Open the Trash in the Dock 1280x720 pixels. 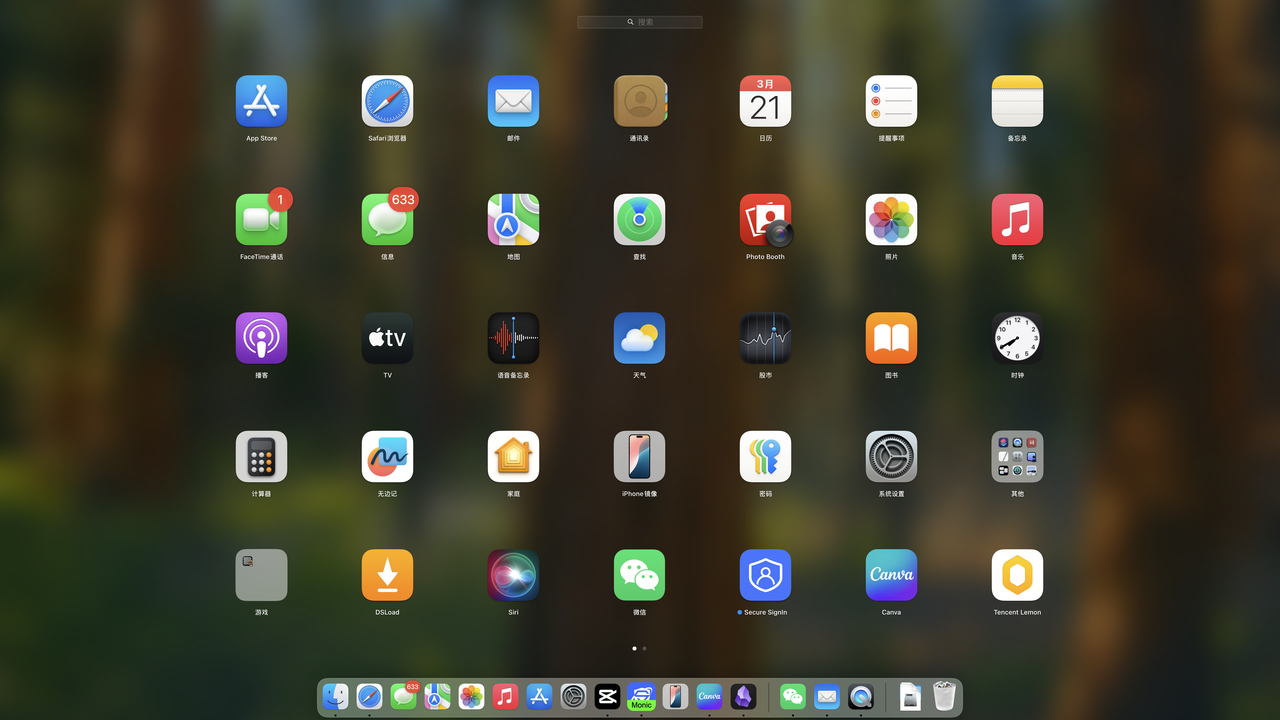945,696
